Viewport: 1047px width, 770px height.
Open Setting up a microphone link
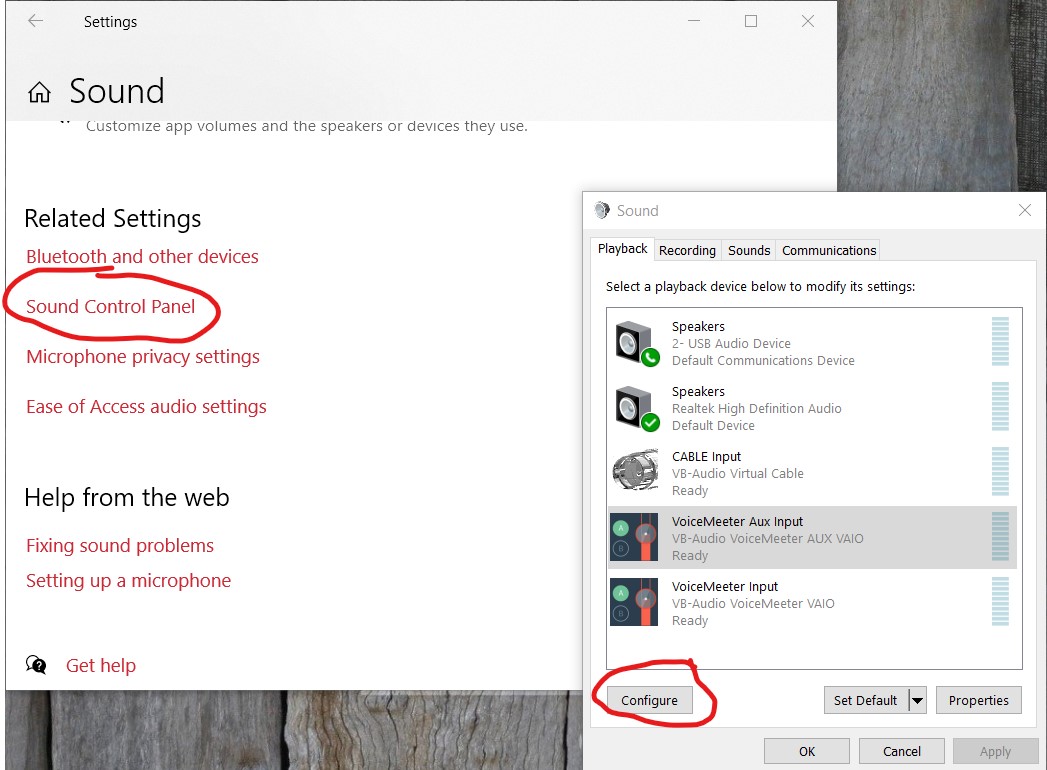click(x=128, y=580)
